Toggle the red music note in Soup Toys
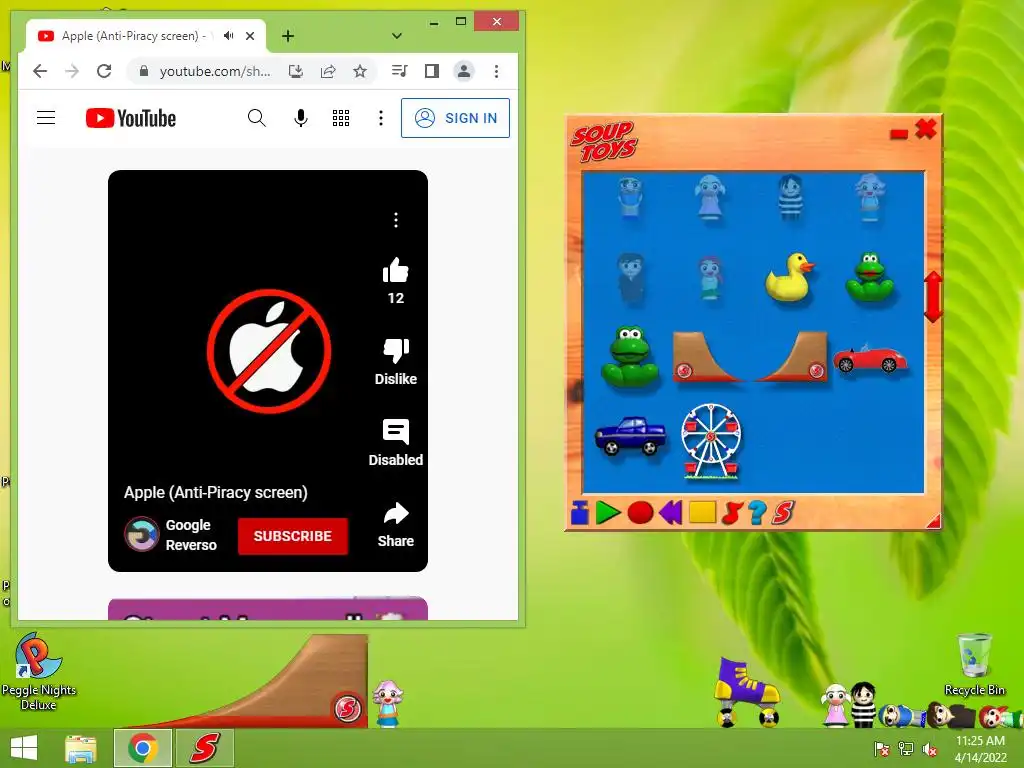This screenshot has width=1024, height=768. click(x=732, y=513)
